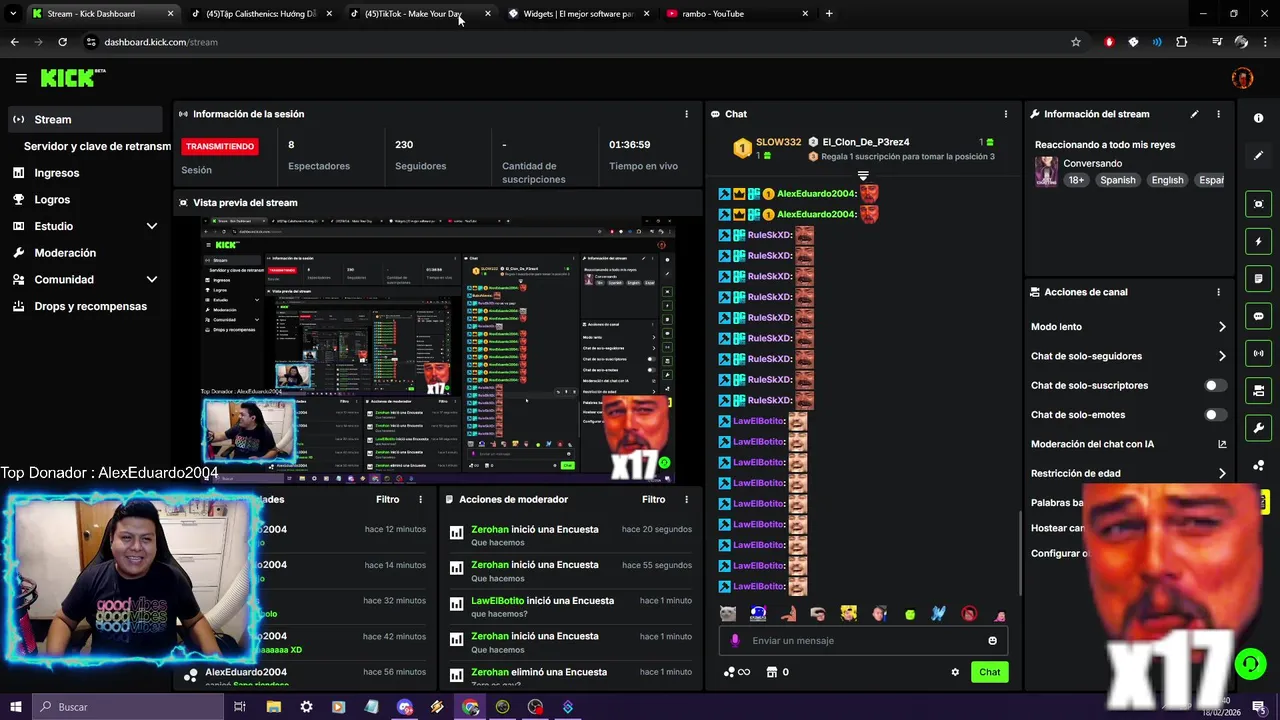The image size is (1280, 720).
Task: Select Stream in sidebar
Action: coord(85,119)
